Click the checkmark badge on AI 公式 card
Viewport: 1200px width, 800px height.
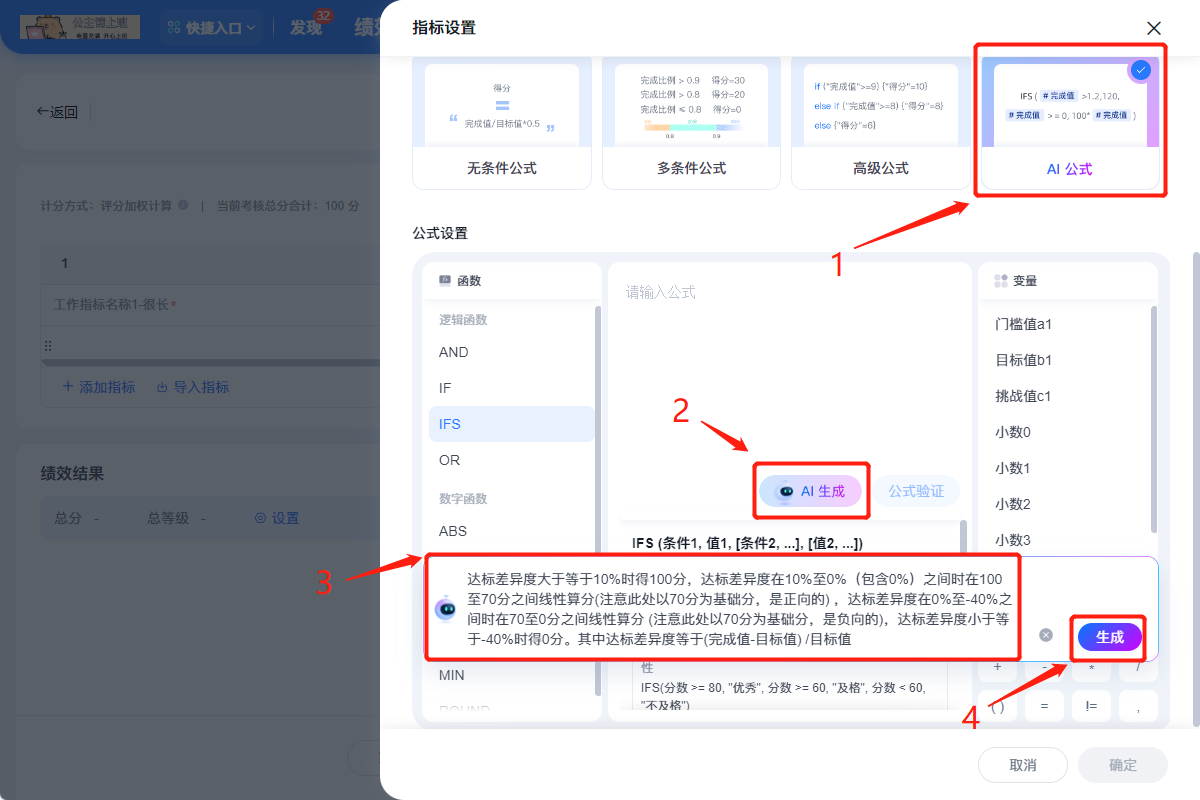pos(1141,70)
